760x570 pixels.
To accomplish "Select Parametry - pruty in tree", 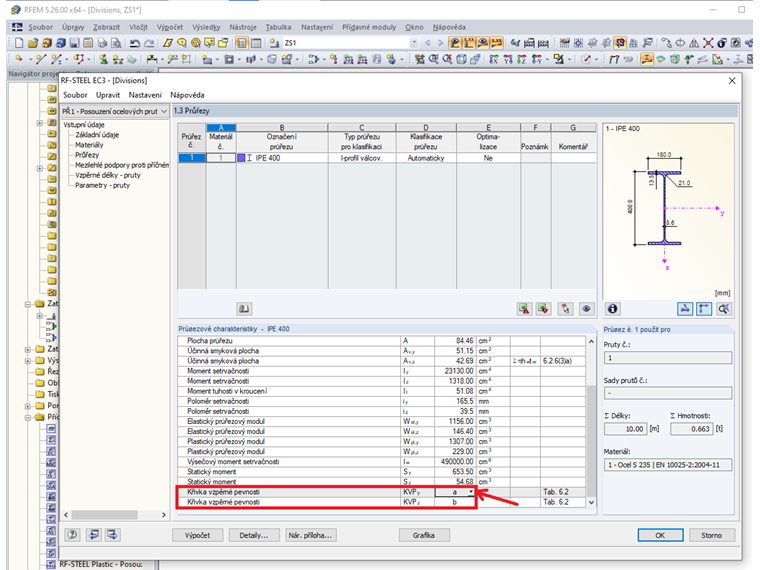I will pos(102,185).
